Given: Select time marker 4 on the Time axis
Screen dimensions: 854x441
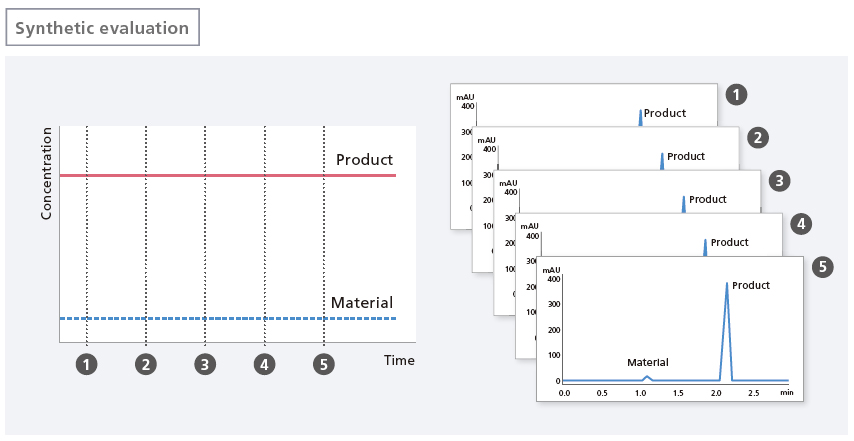Looking at the screenshot, I should click(264, 364).
